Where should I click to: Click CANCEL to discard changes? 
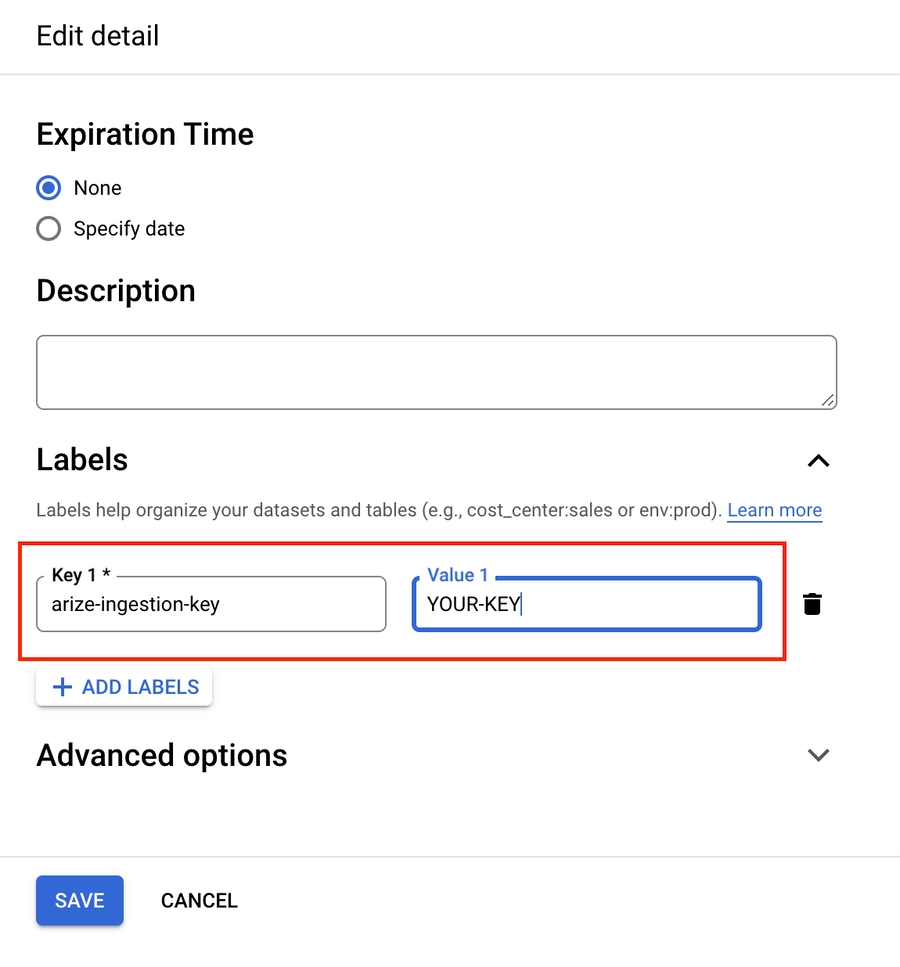(x=199, y=900)
